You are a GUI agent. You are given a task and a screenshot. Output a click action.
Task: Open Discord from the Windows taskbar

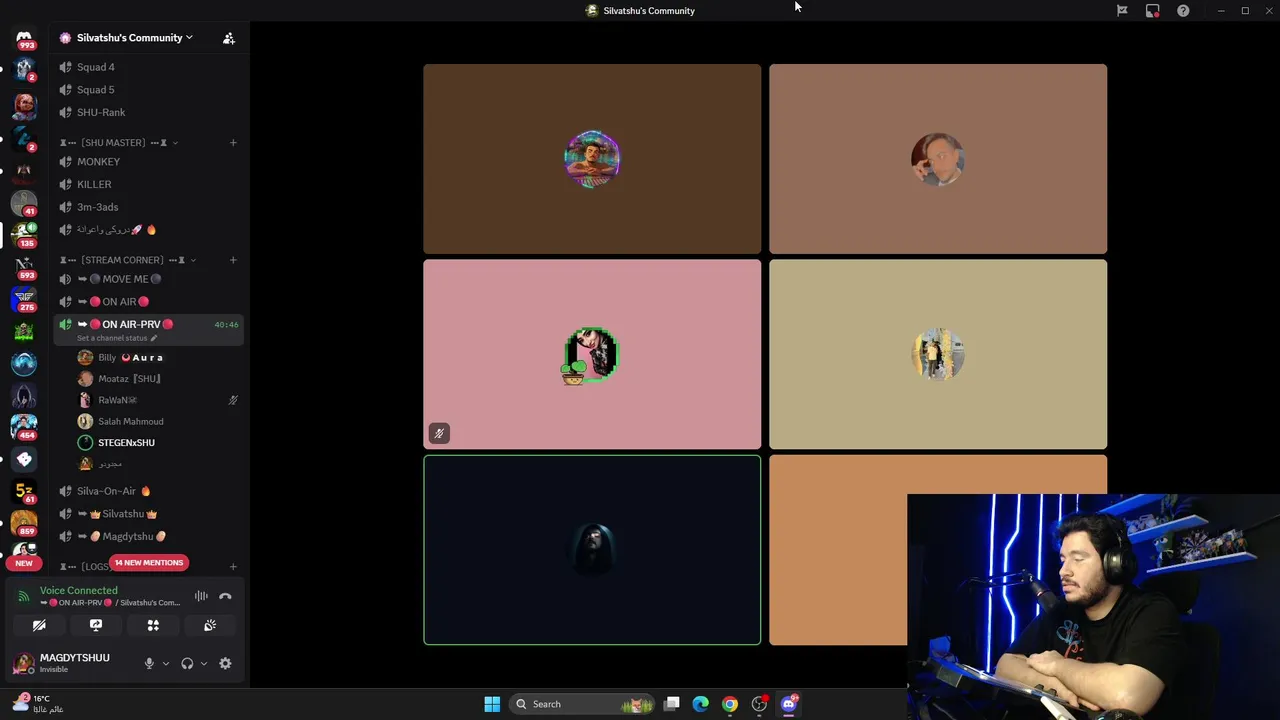788,704
